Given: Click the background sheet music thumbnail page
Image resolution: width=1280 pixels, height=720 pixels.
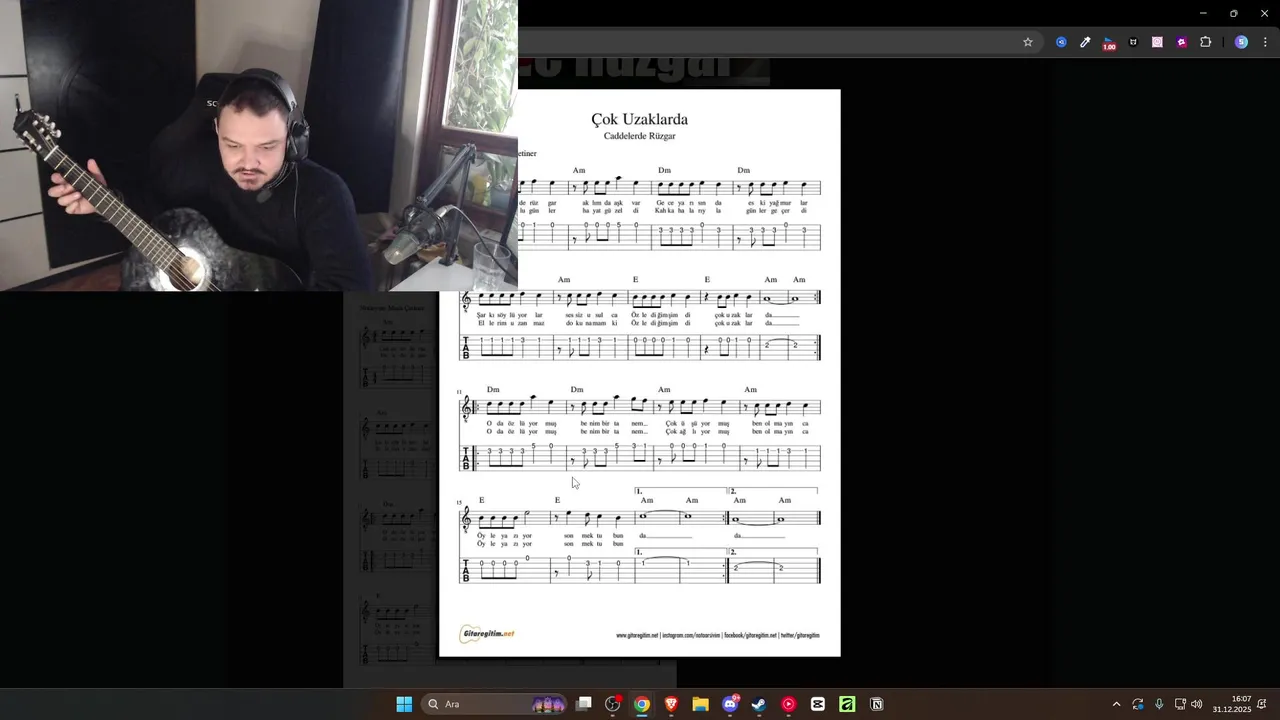Looking at the screenshot, I should 391,490.
